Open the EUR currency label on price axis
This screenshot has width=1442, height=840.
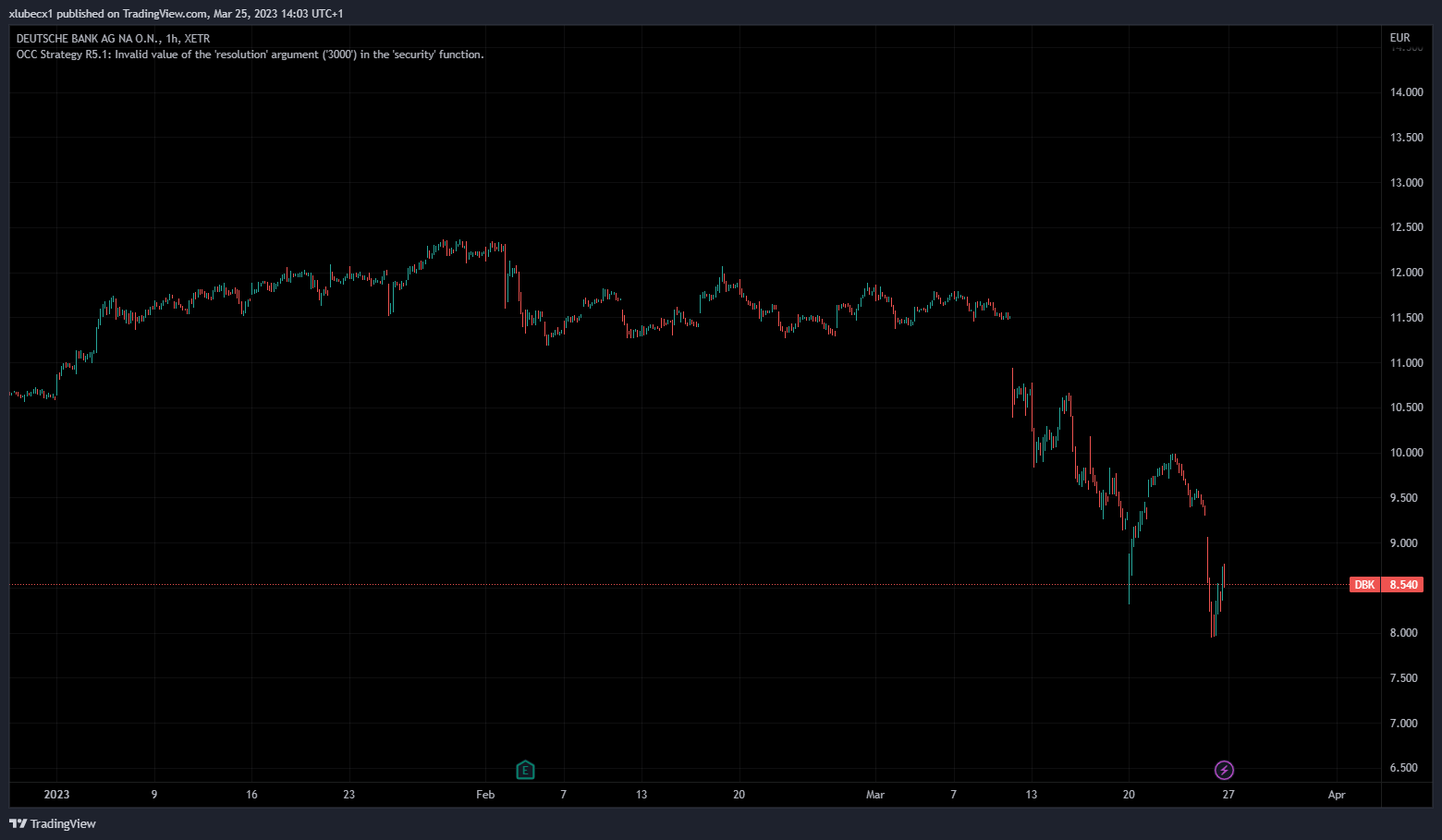tap(1399, 38)
